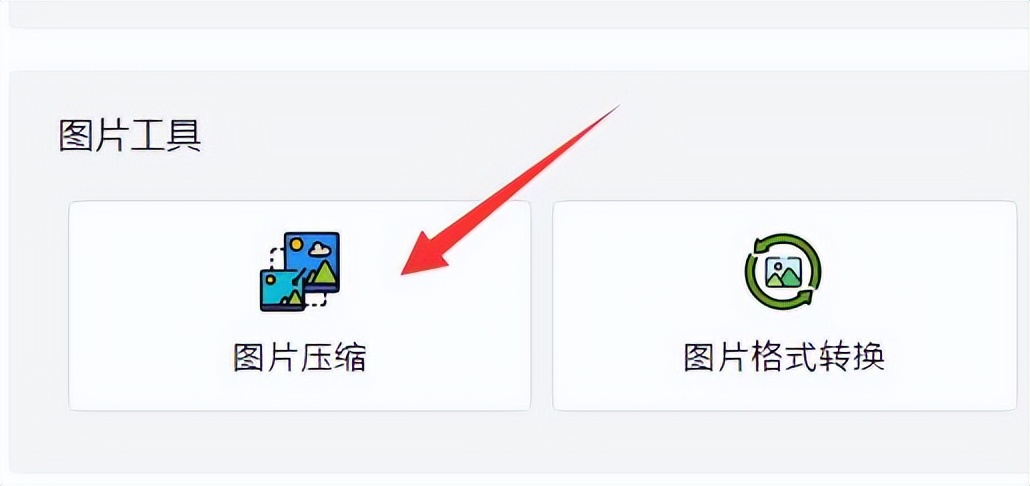
Task: Click the 图片工具 section heading
Action: pyautogui.click(x=129, y=136)
